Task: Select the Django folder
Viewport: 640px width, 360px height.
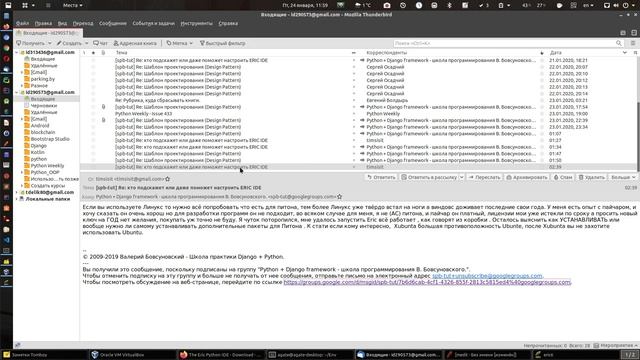Action: click(38, 145)
